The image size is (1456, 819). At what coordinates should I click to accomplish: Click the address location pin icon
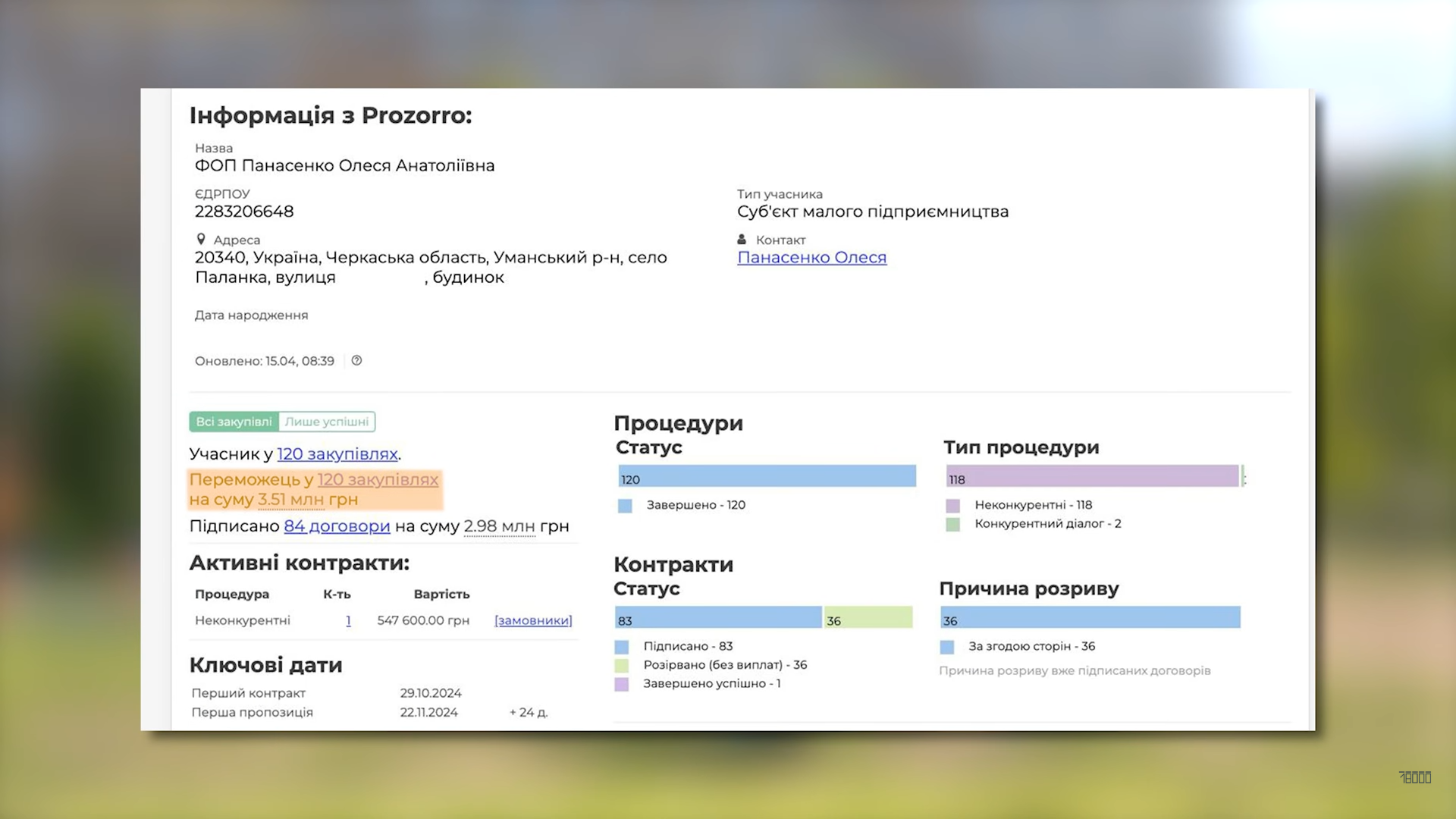click(201, 240)
